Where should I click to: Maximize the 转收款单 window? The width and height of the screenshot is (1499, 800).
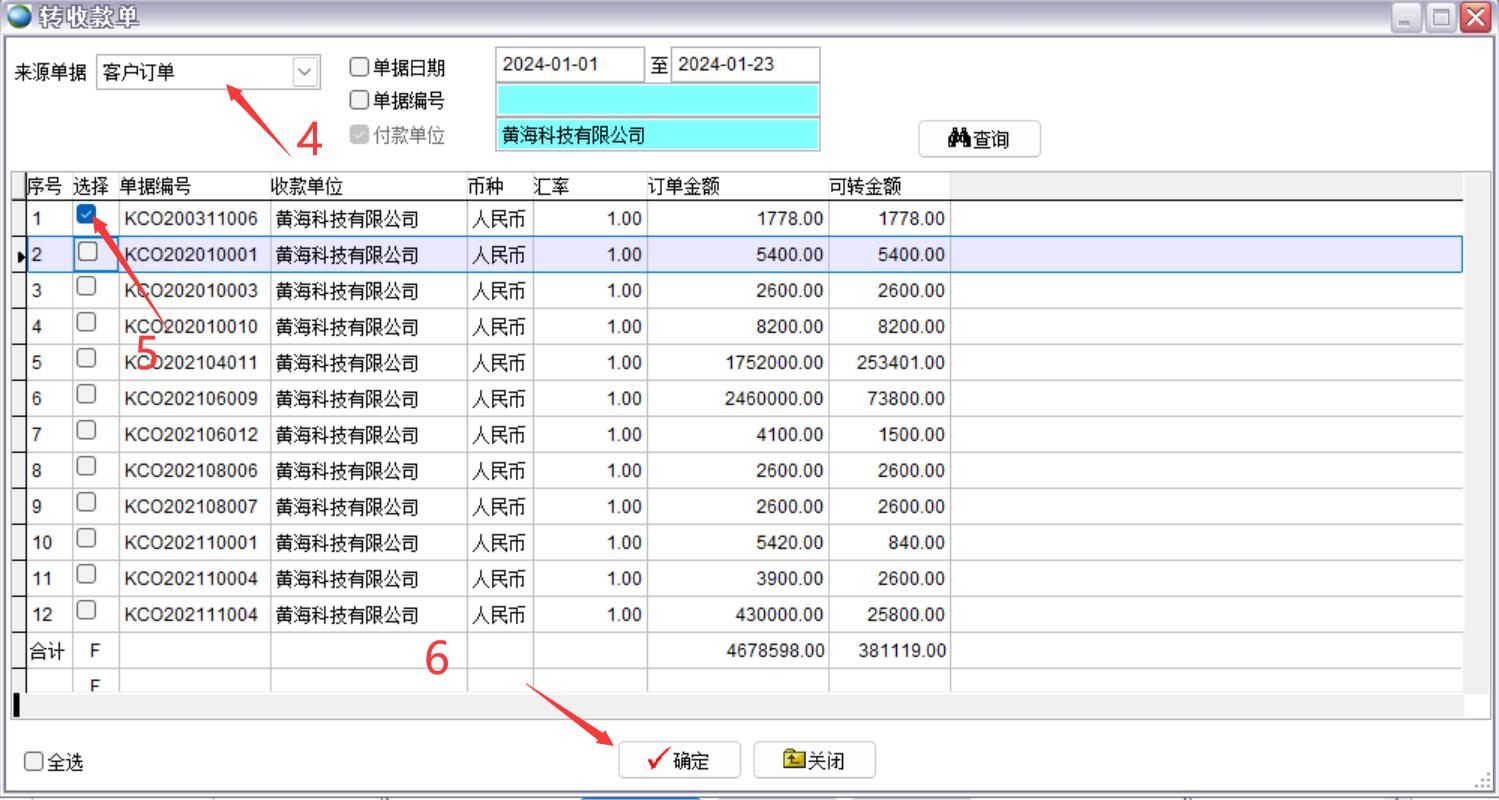pos(1441,17)
